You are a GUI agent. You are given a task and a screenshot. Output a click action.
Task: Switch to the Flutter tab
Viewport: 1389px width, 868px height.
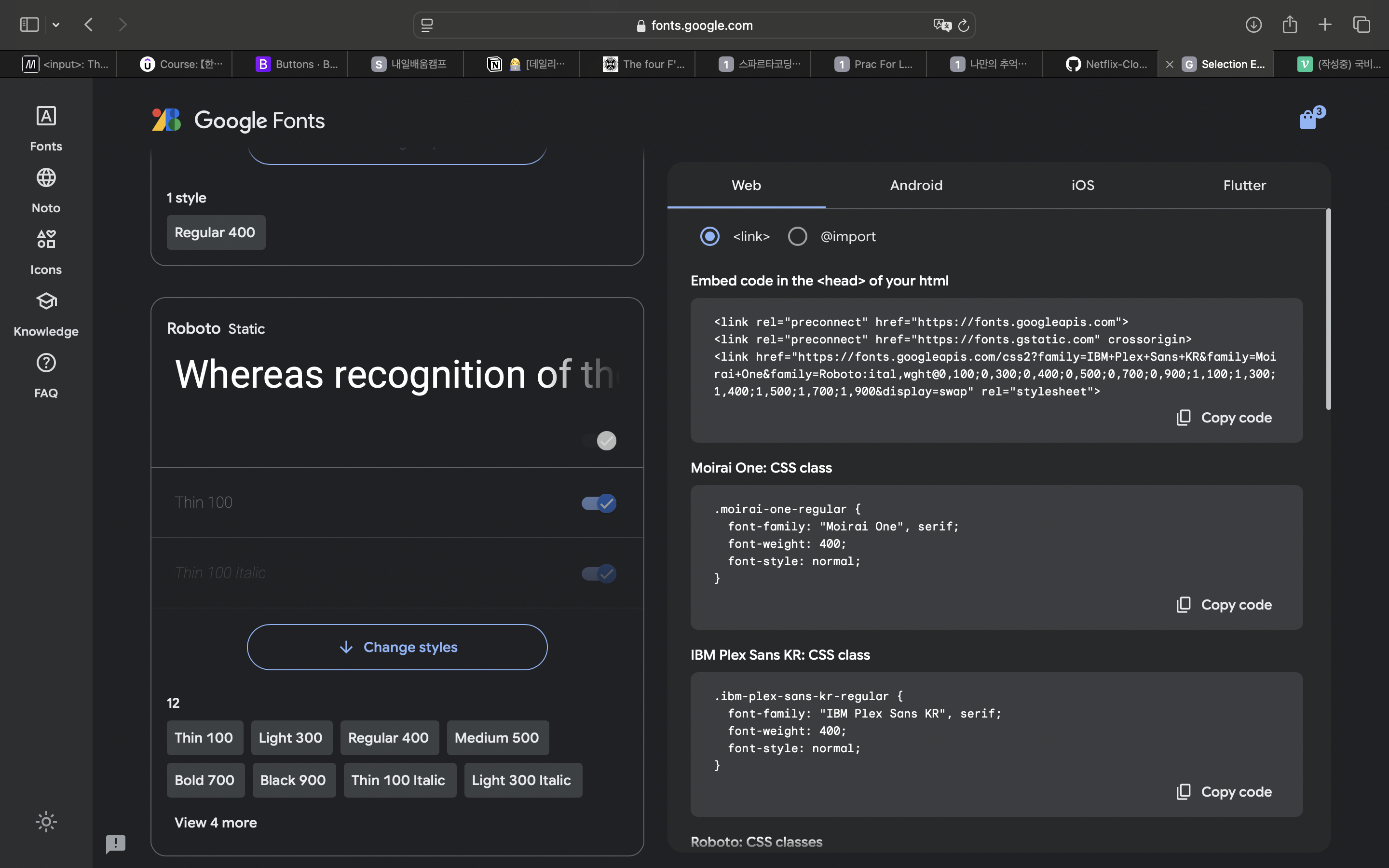tap(1244, 186)
